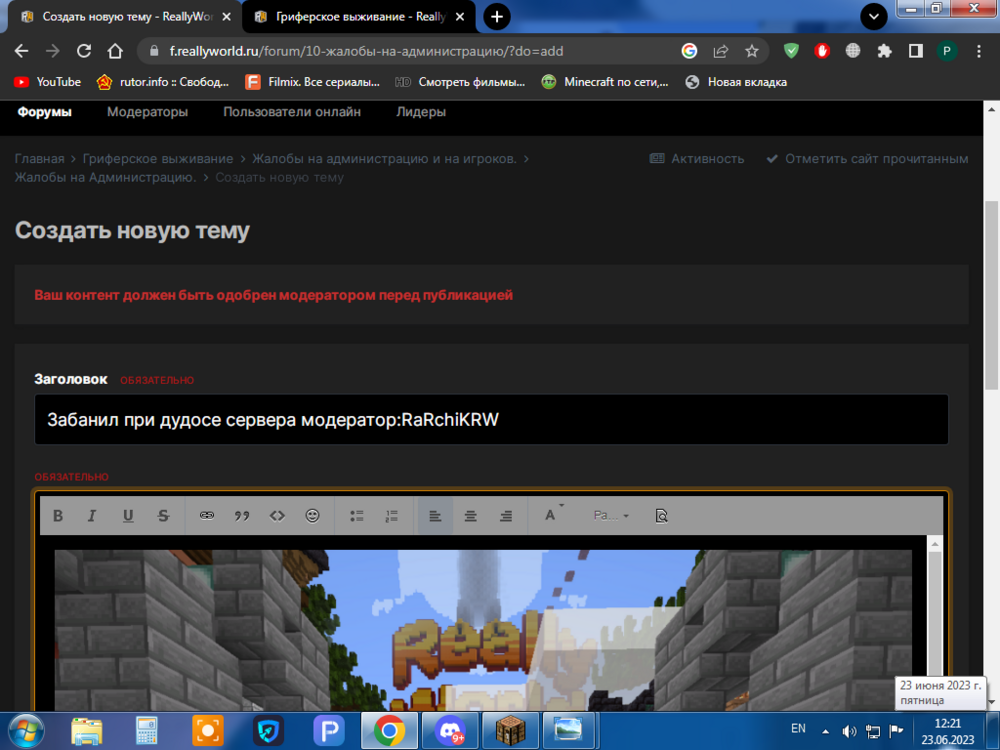Open the green shield extension

tap(791, 51)
